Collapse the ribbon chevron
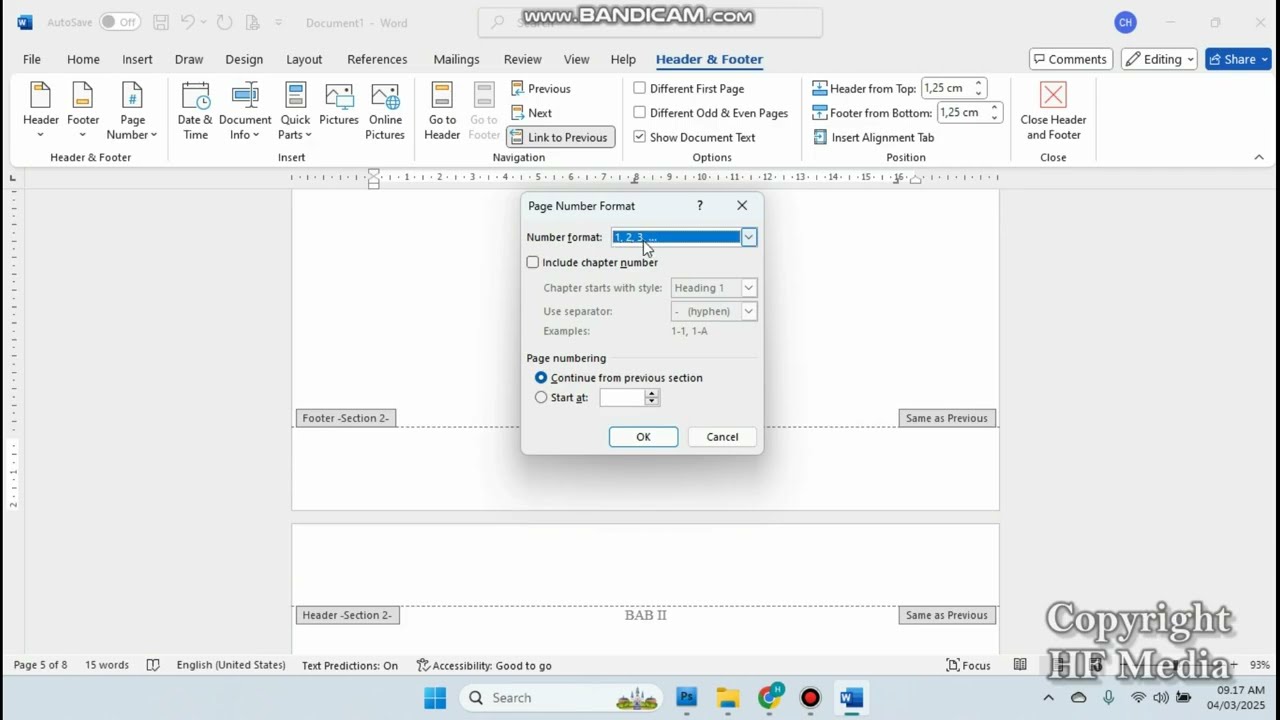1280x720 pixels. [x=1259, y=157]
